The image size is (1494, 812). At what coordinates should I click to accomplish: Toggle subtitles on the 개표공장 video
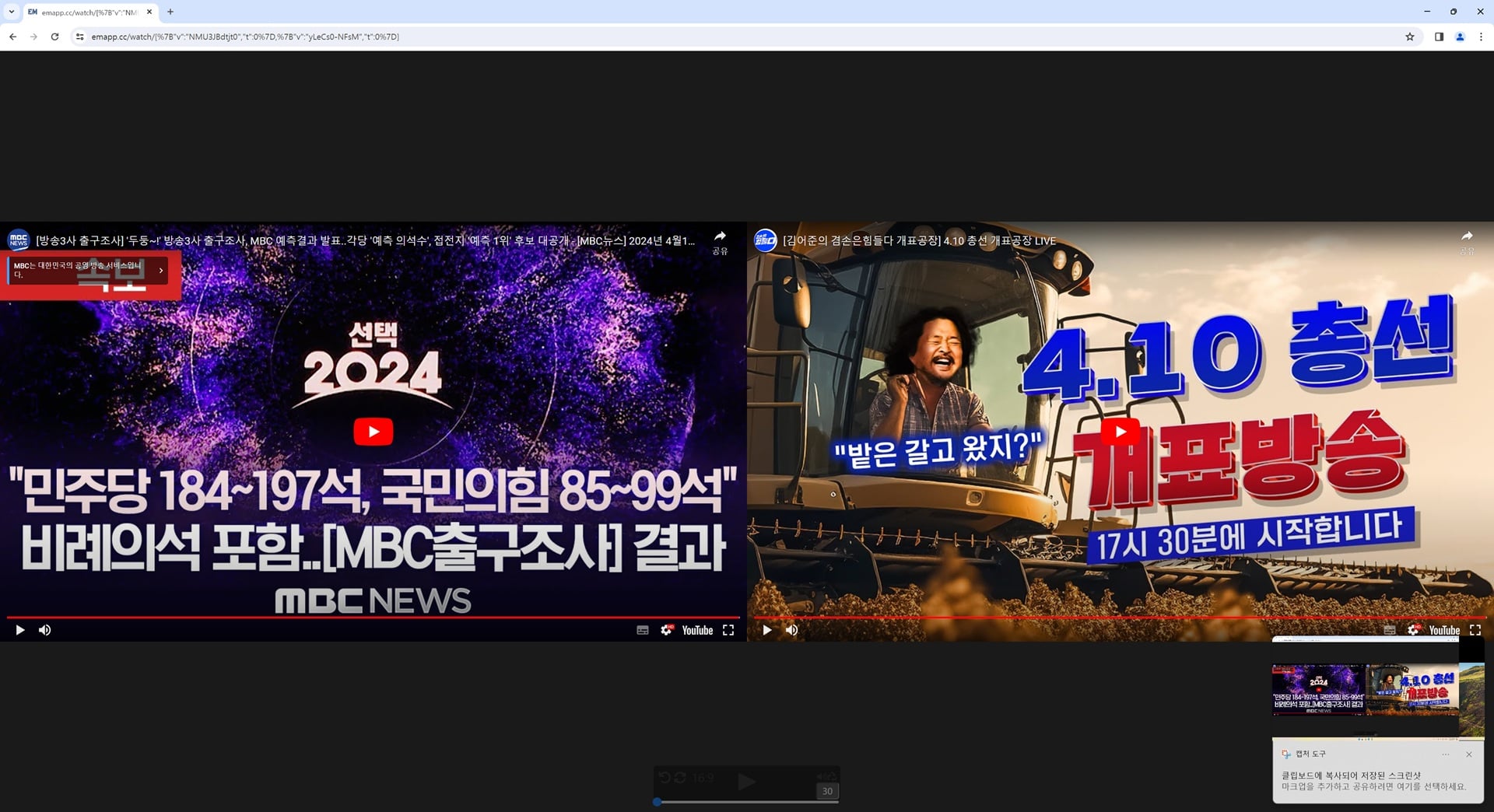point(1390,630)
